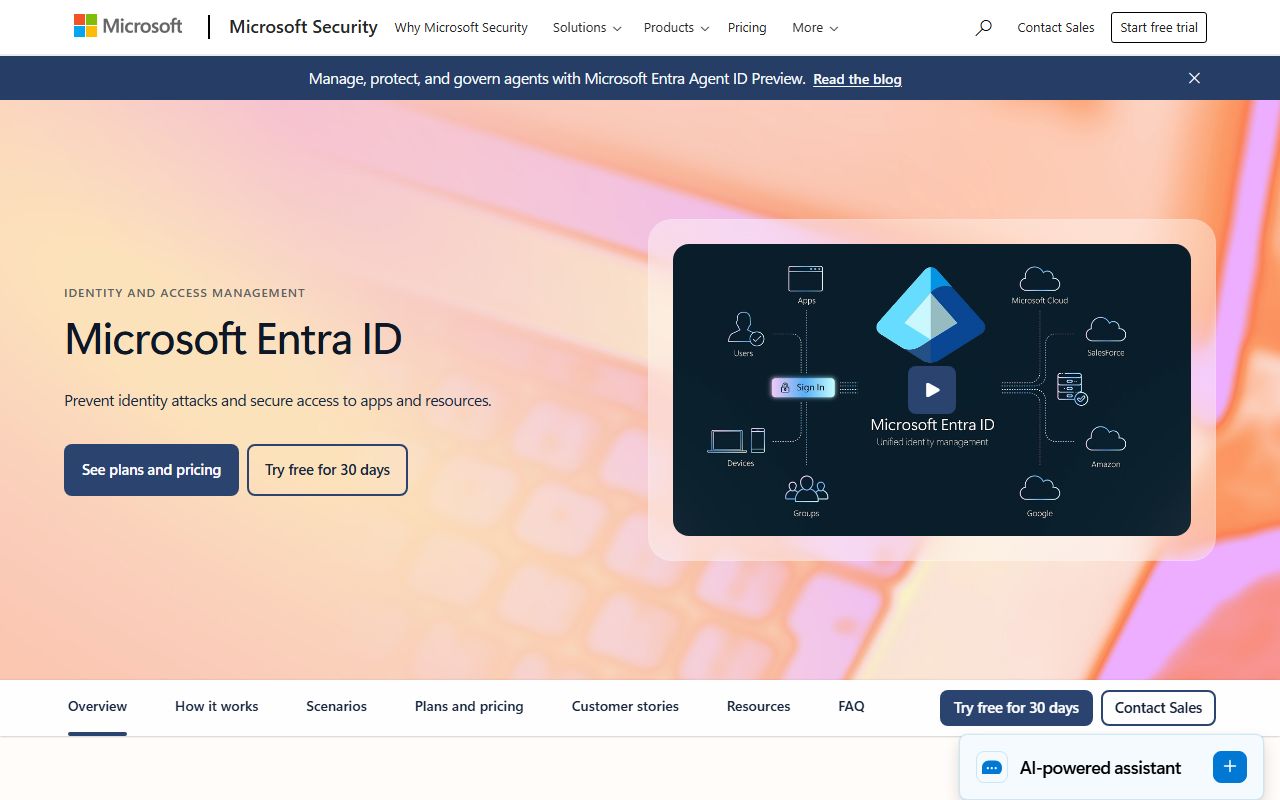Click Try free for 30 days
This screenshot has height=800, width=1280.
[x=327, y=469]
